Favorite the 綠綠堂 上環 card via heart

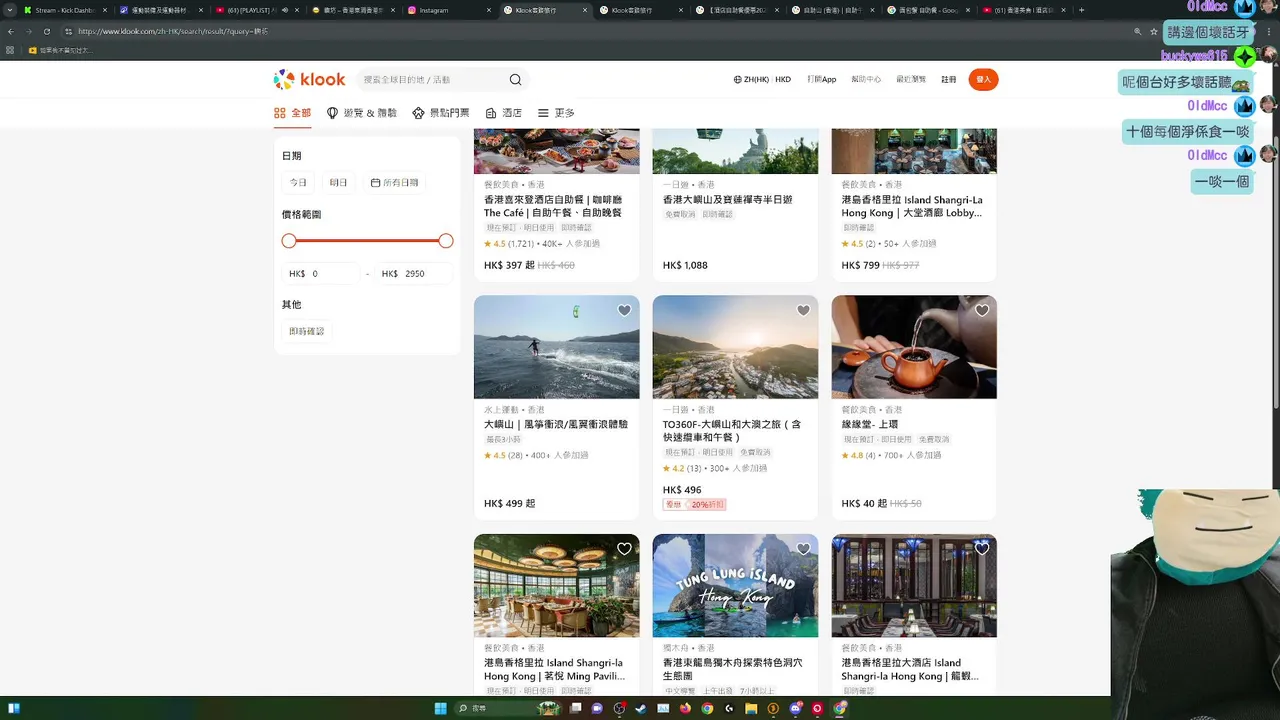982,311
